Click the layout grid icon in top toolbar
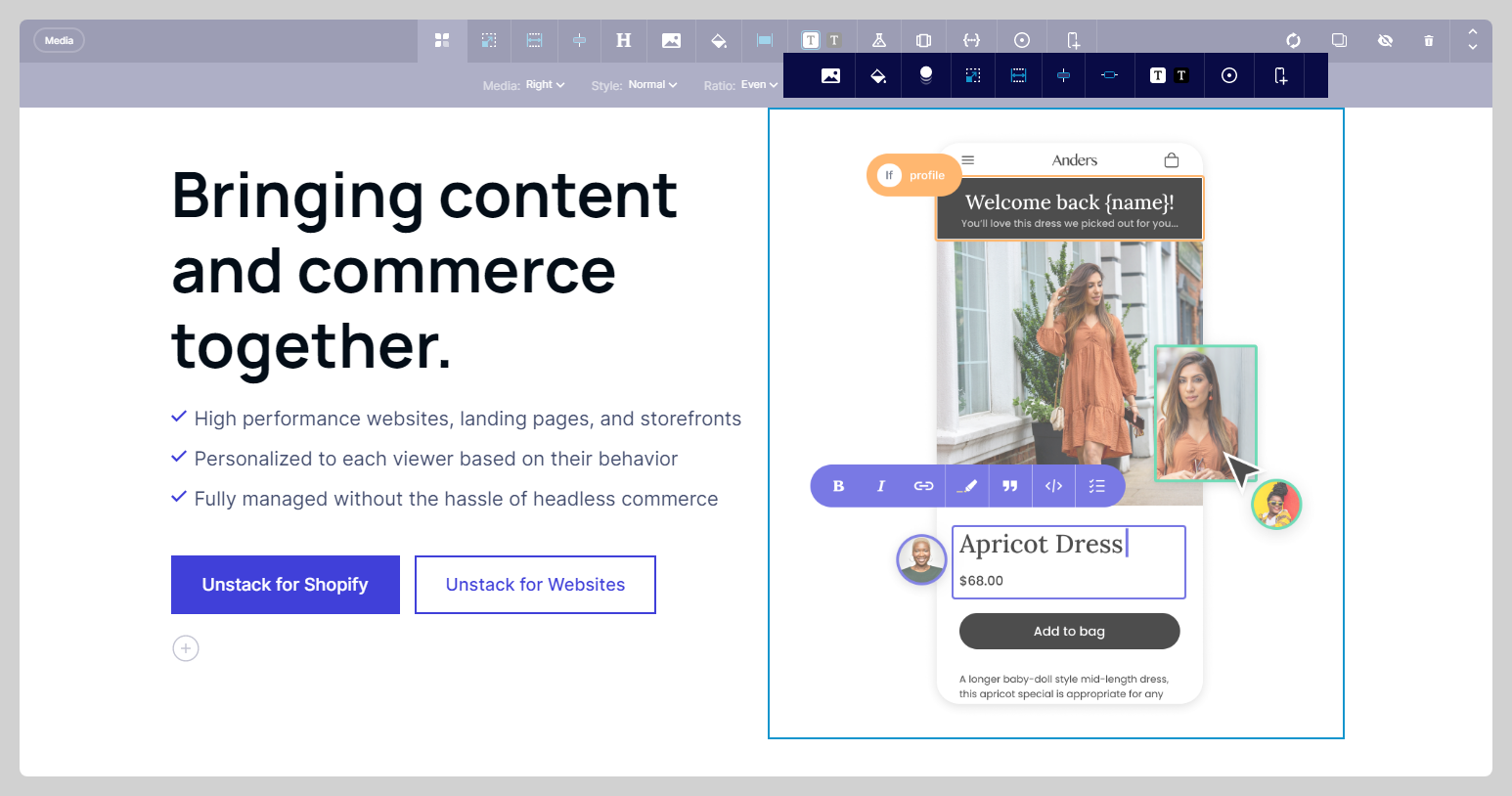This screenshot has width=1512, height=796. click(442, 40)
